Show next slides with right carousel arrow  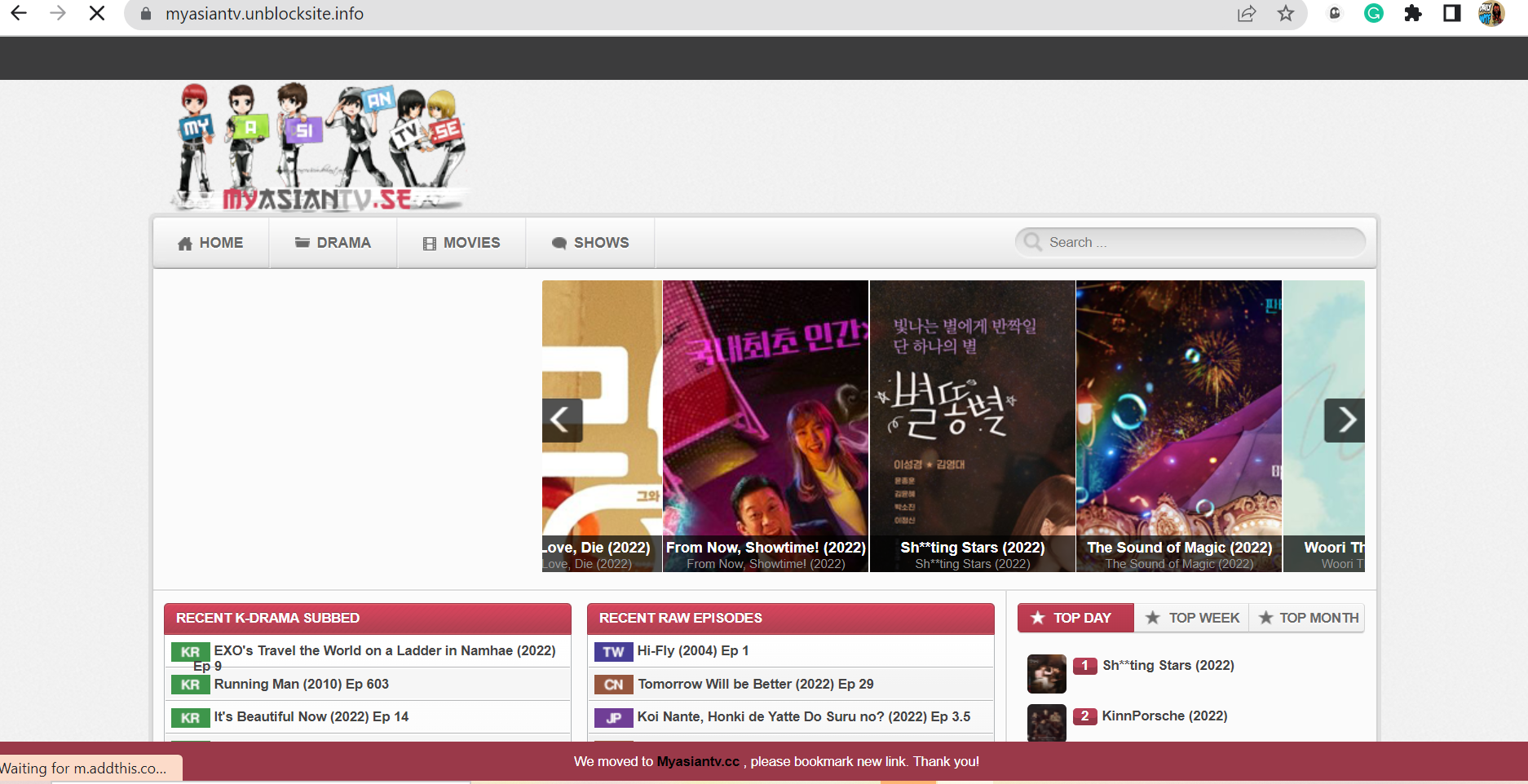coord(1345,421)
